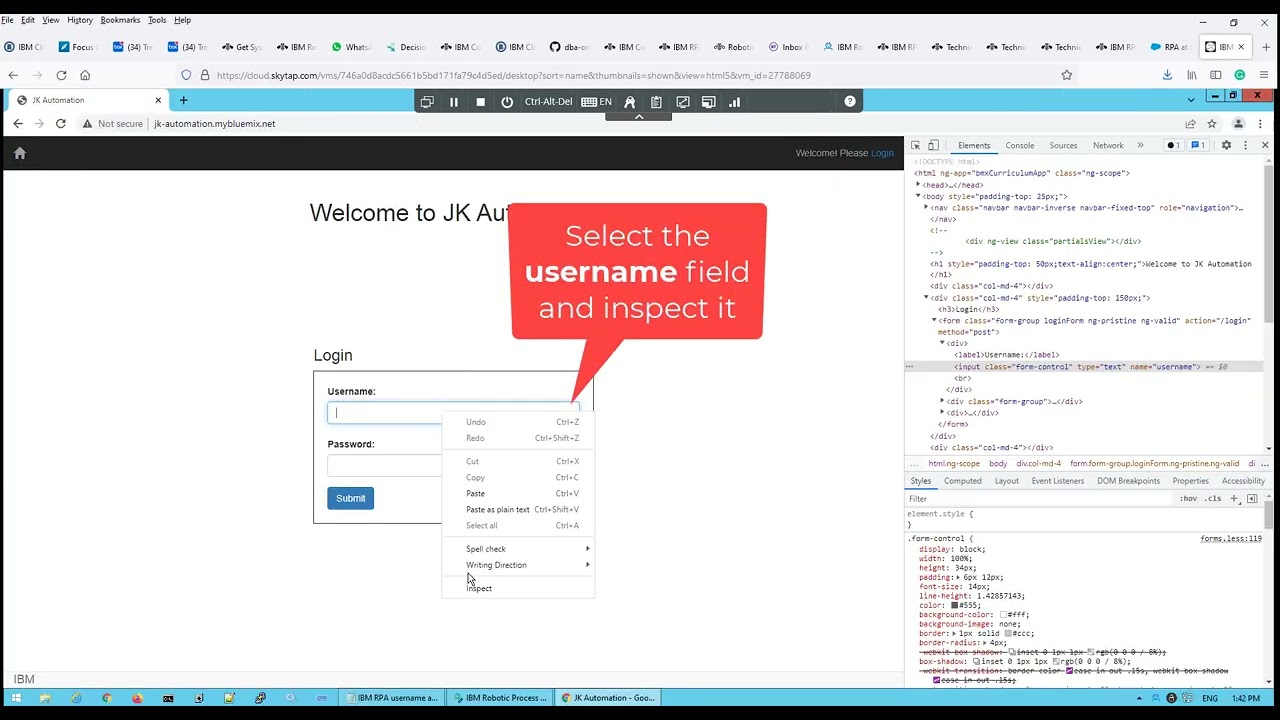Open IBM RPA username taskbar item

click(391, 698)
